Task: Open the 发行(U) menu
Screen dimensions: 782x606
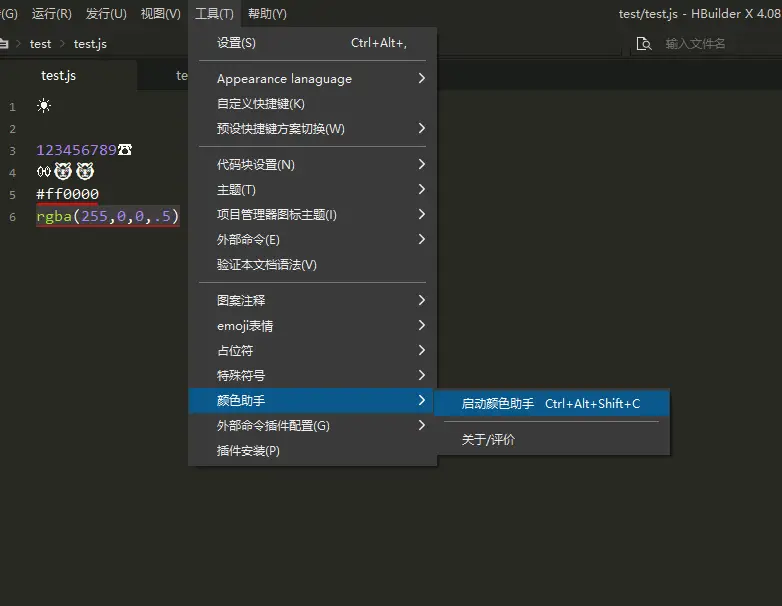Action: click(106, 13)
